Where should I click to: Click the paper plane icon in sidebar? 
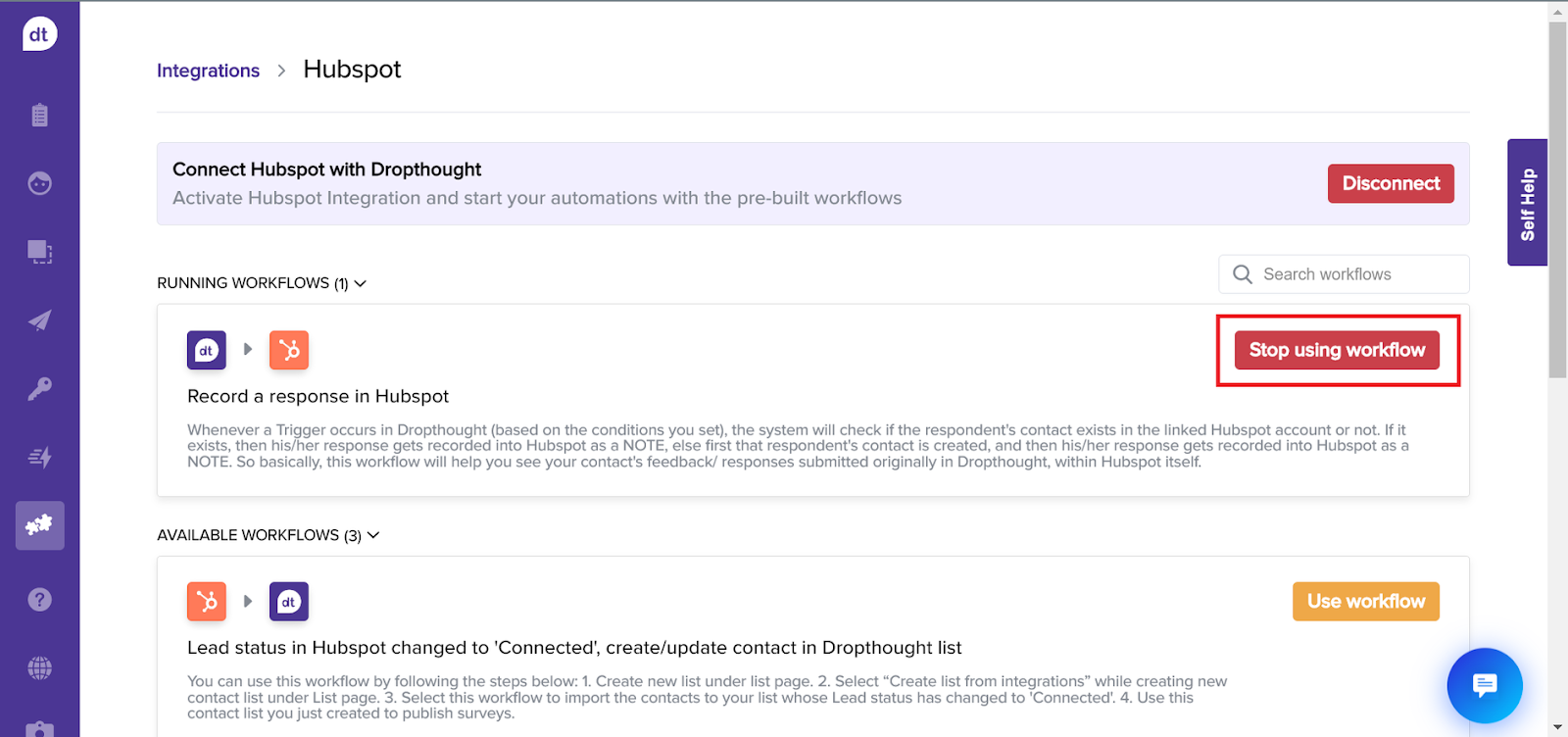click(39, 320)
